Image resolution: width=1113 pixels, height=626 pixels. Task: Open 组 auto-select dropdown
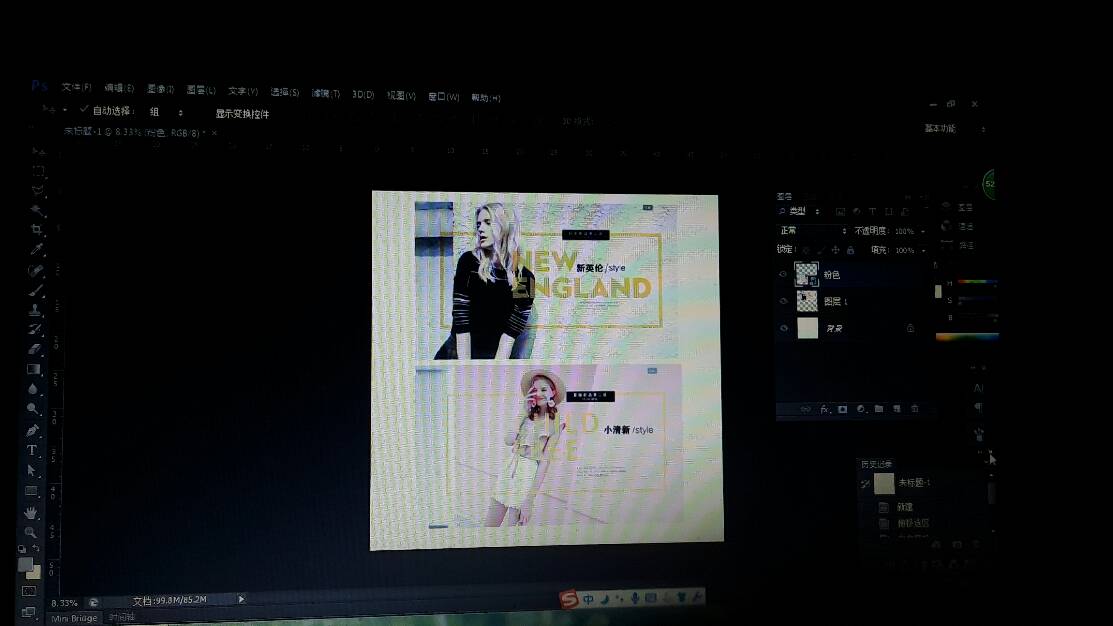click(166, 112)
